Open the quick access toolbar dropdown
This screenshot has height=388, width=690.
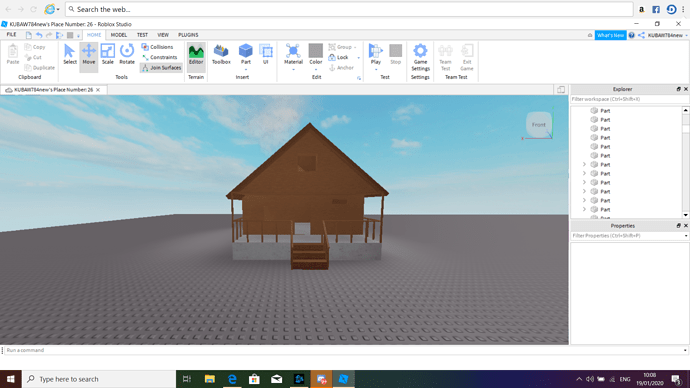78,36
